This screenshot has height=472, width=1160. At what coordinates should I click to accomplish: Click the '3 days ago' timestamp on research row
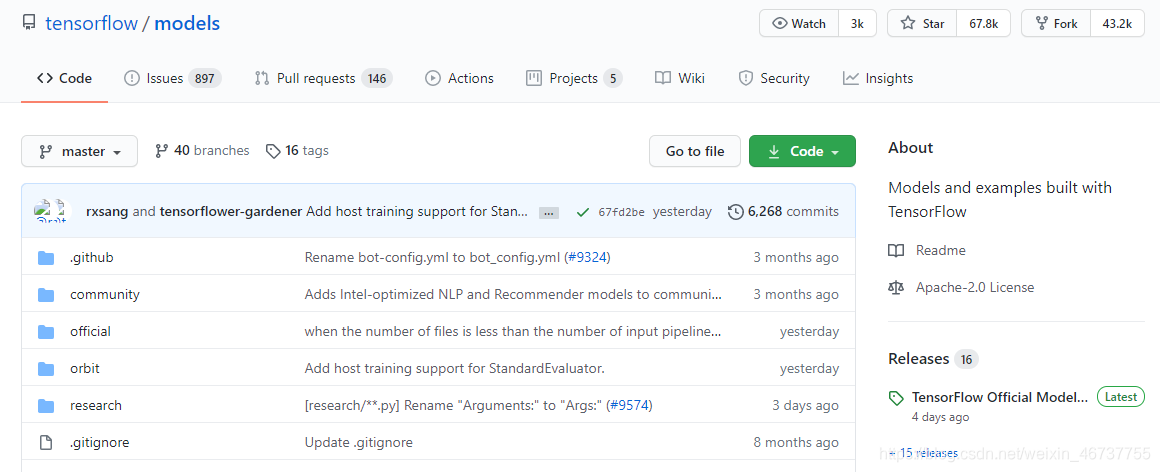(x=806, y=405)
